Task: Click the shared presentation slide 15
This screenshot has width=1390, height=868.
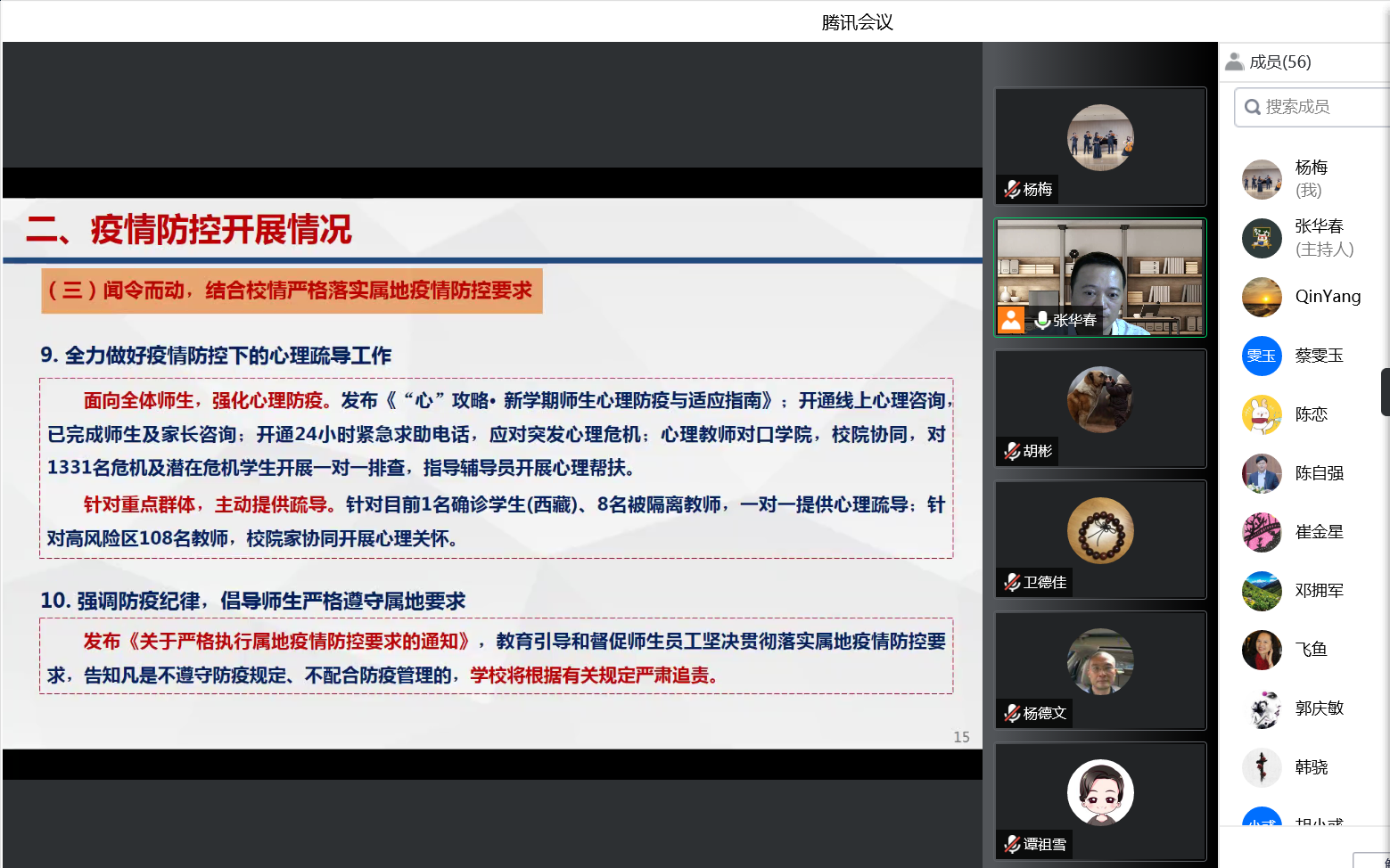Action: pyautogui.click(x=492, y=472)
